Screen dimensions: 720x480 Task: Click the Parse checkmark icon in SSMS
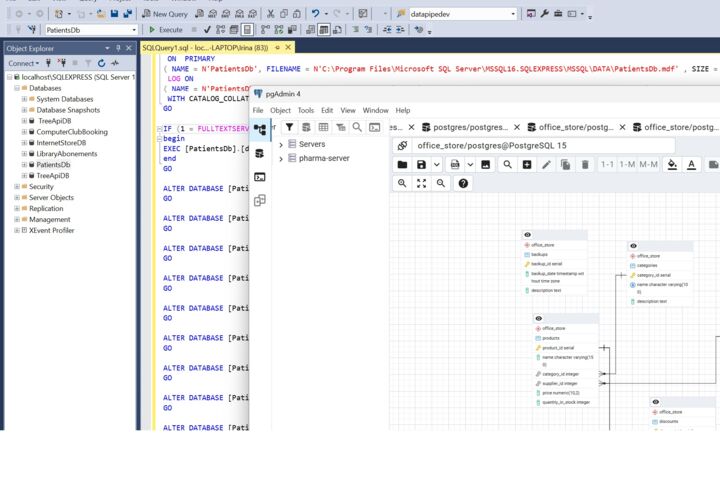[x=207, y=30]
